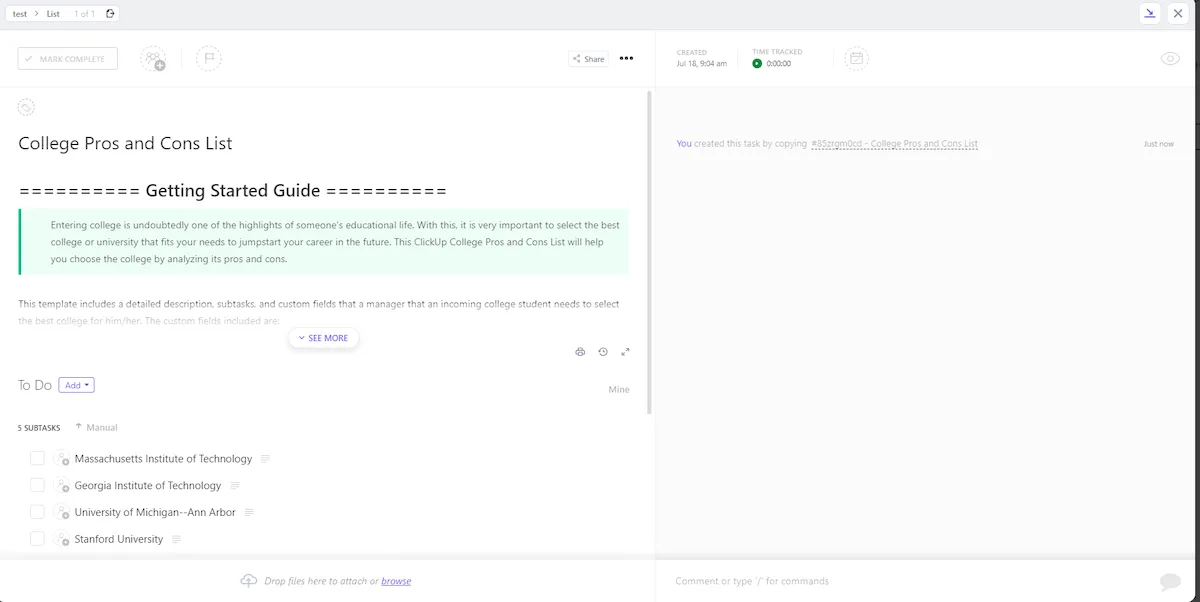The image size is (1200, 602).
Task: Open the due date calendar icon
Action: coord(856,59)
